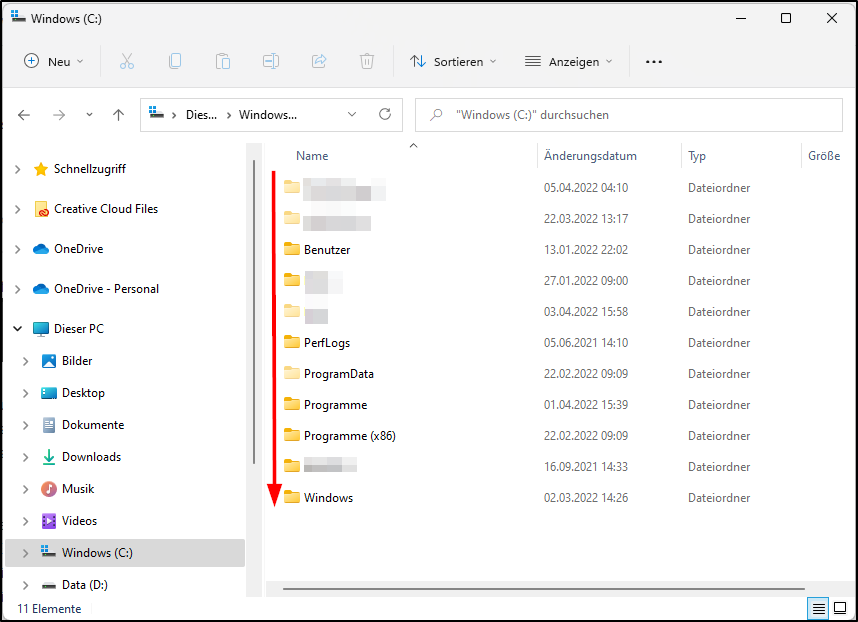
Task: Navigate up one folder level
Action: 118,115
